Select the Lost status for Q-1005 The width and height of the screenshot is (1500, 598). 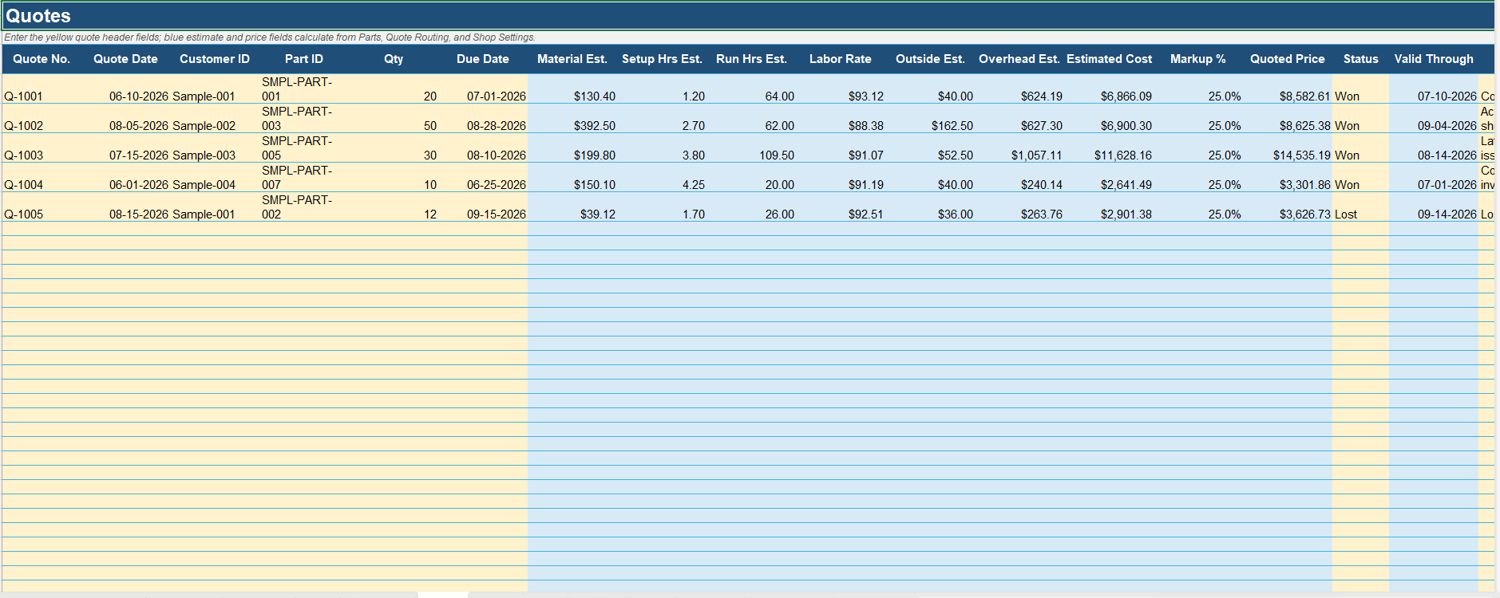(x=1346, y=214)
